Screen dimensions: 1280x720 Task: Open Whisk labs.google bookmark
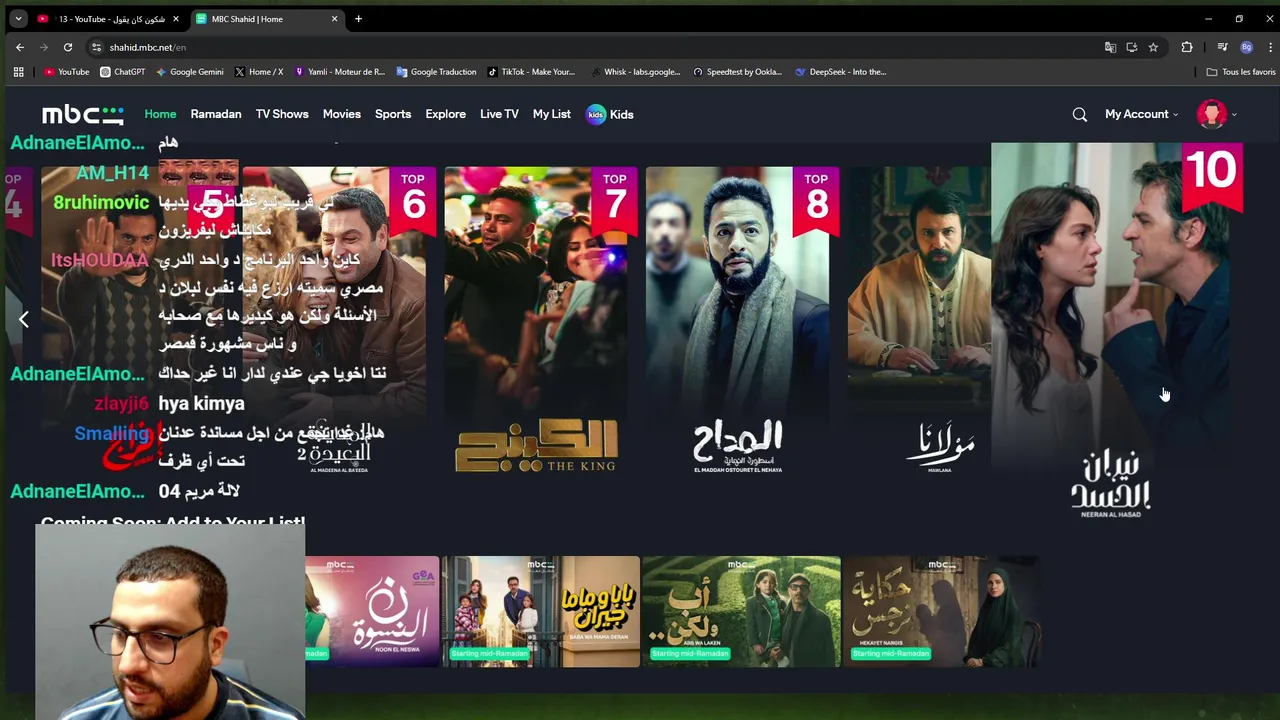(635, 72)
